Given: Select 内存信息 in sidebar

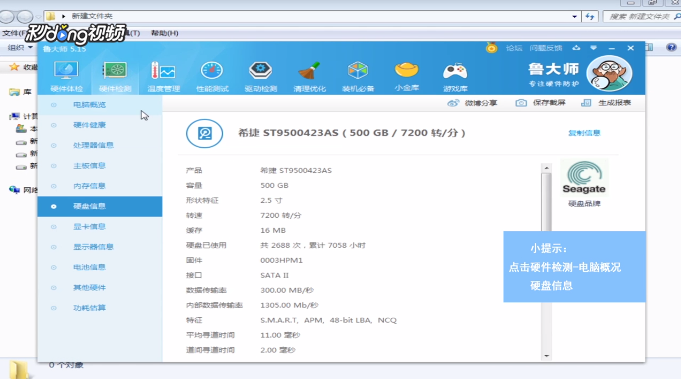Looking at the screenshot, I should click(100, 186).
